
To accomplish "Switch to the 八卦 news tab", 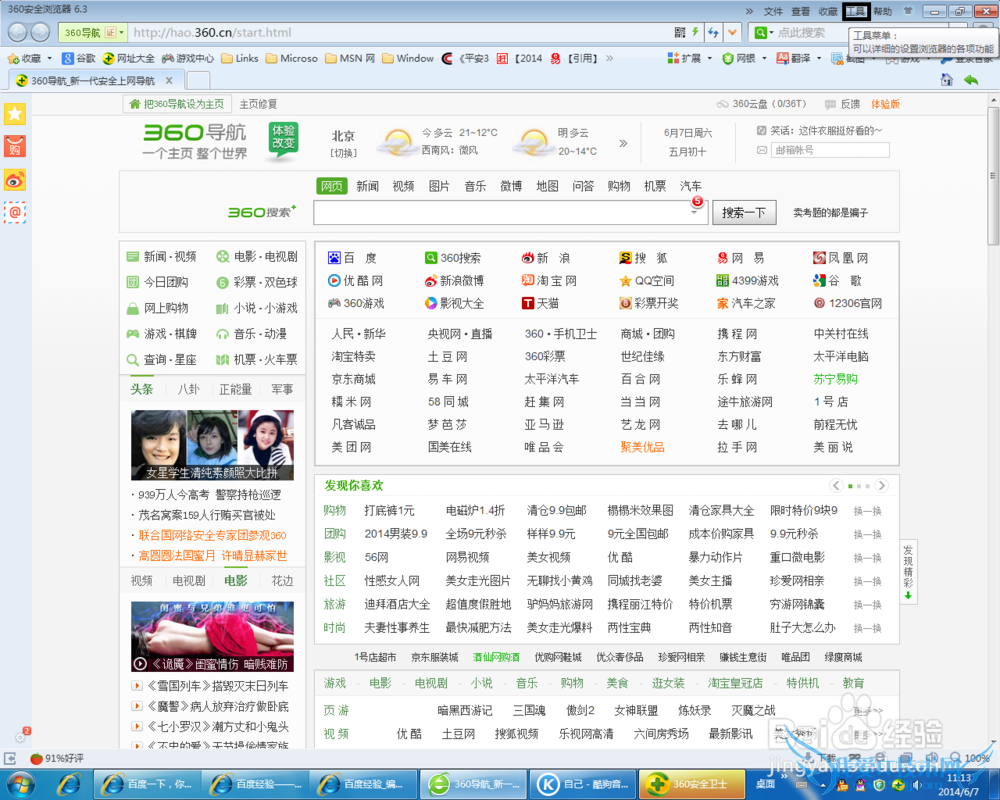I will click(x=187, y=389).
